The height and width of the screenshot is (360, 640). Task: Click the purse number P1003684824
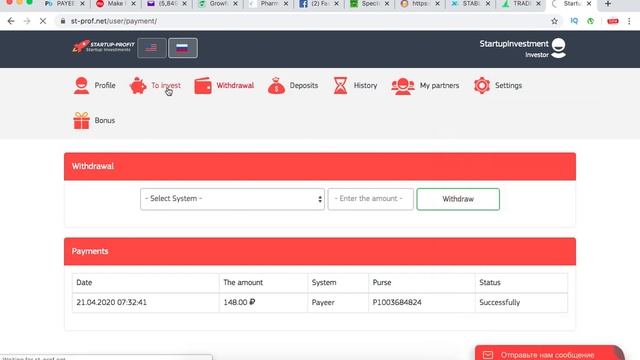[x=397, y=302]
